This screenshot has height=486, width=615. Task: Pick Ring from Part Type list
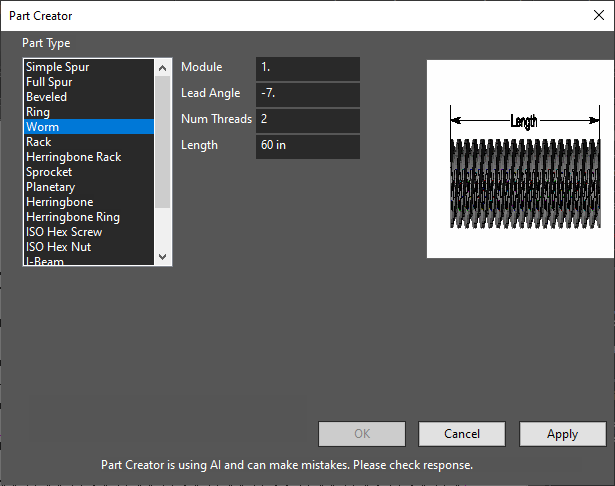pos(89,112)
